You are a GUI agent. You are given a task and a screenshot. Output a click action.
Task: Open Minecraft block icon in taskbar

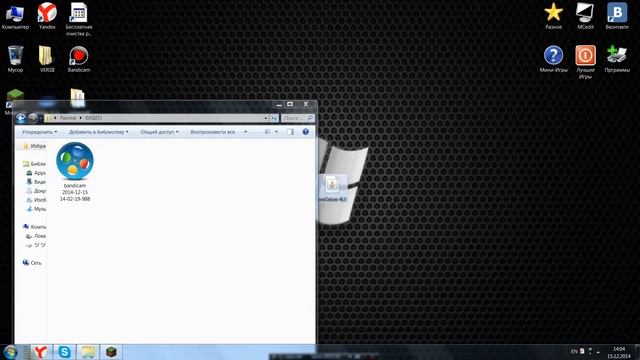[x=111, y=352]
